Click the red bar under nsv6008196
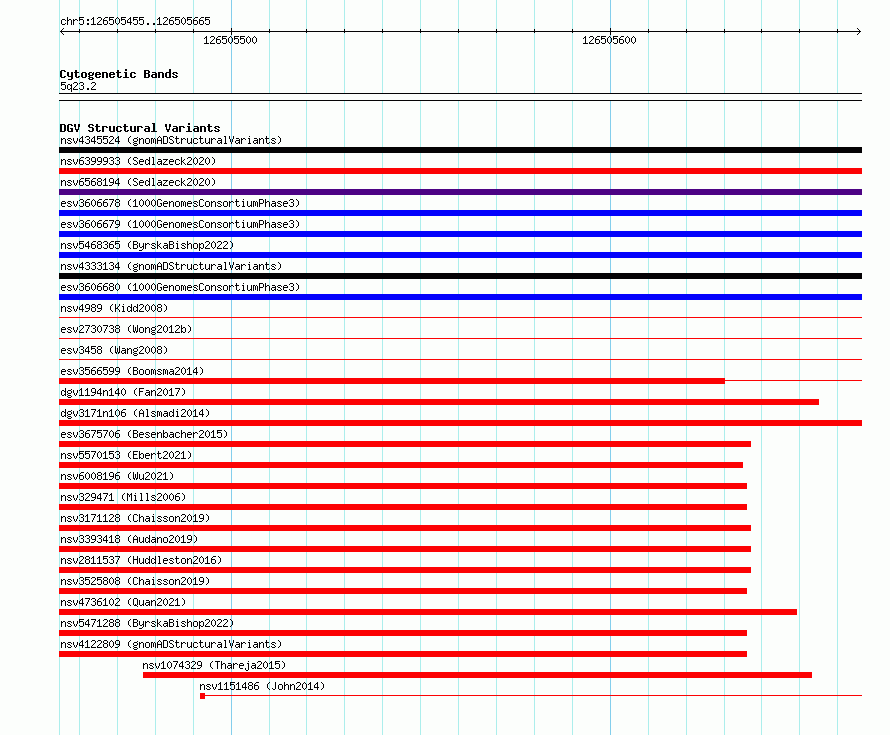Image resolution: width=890 pixels, height=735 pixels. coord(403,486)
